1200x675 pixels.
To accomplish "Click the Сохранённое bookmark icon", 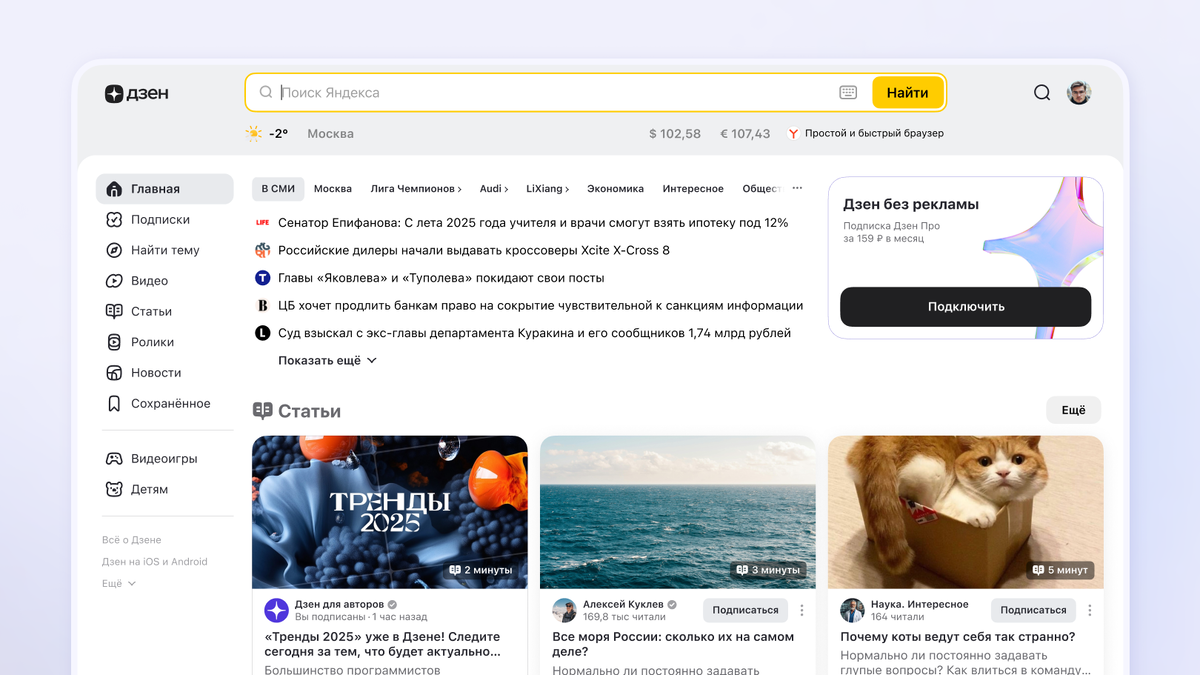I will [x=114, y=404].
